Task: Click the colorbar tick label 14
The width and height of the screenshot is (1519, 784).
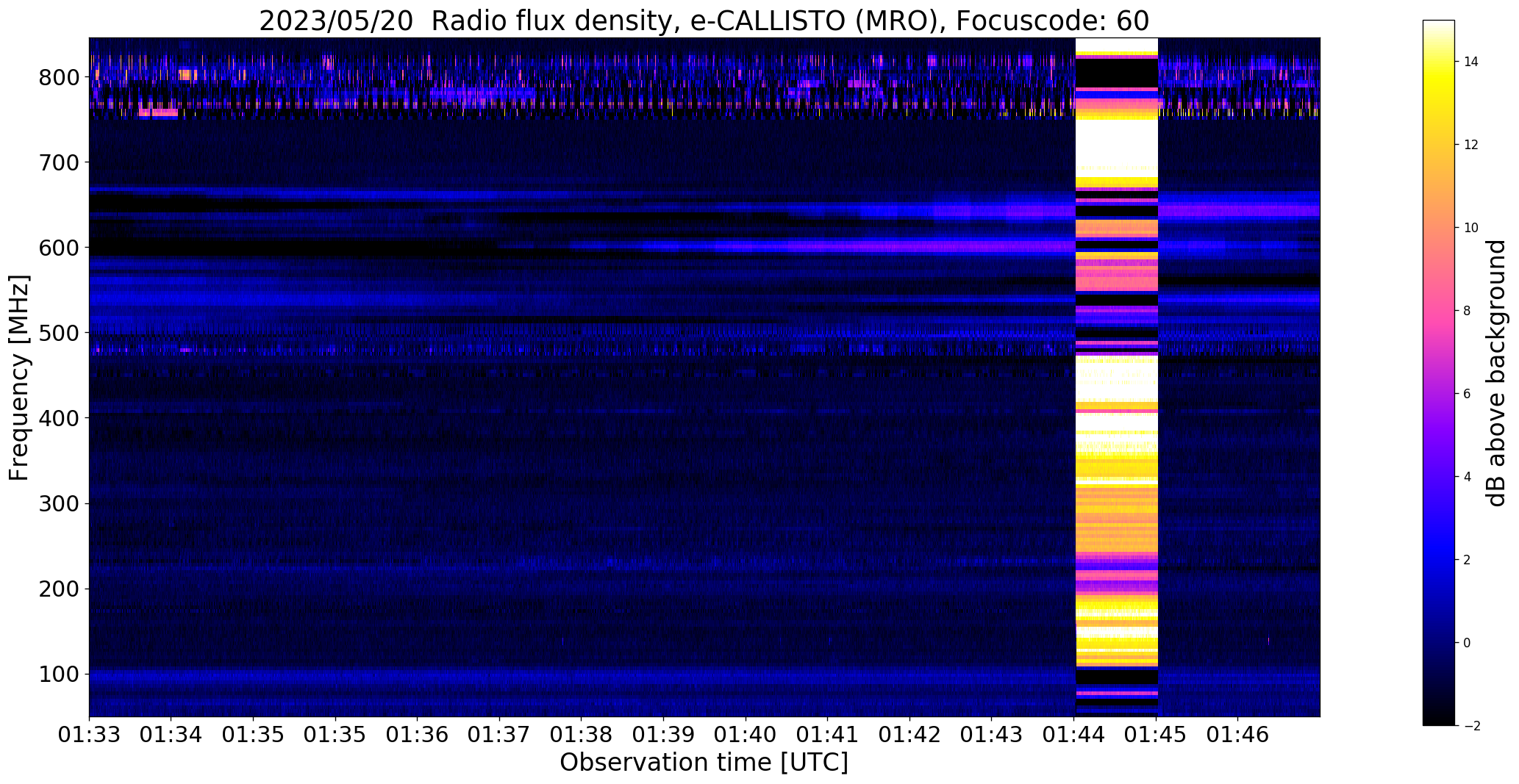Action: pos(1471,62)
